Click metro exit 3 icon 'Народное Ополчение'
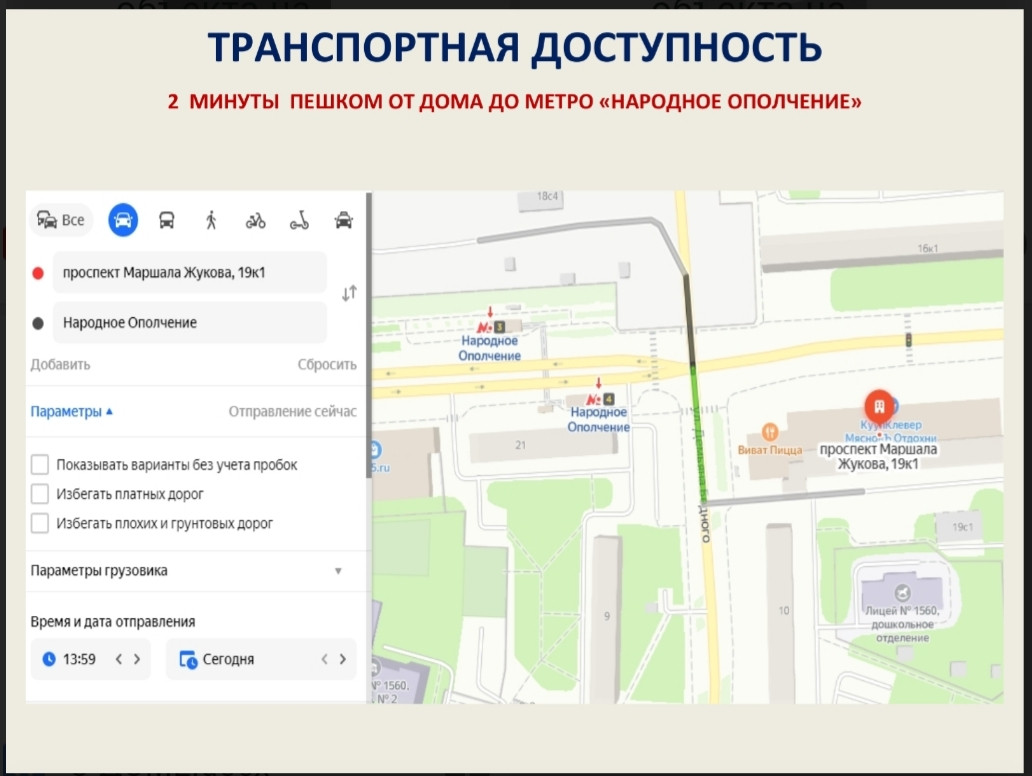 [492, 326]
